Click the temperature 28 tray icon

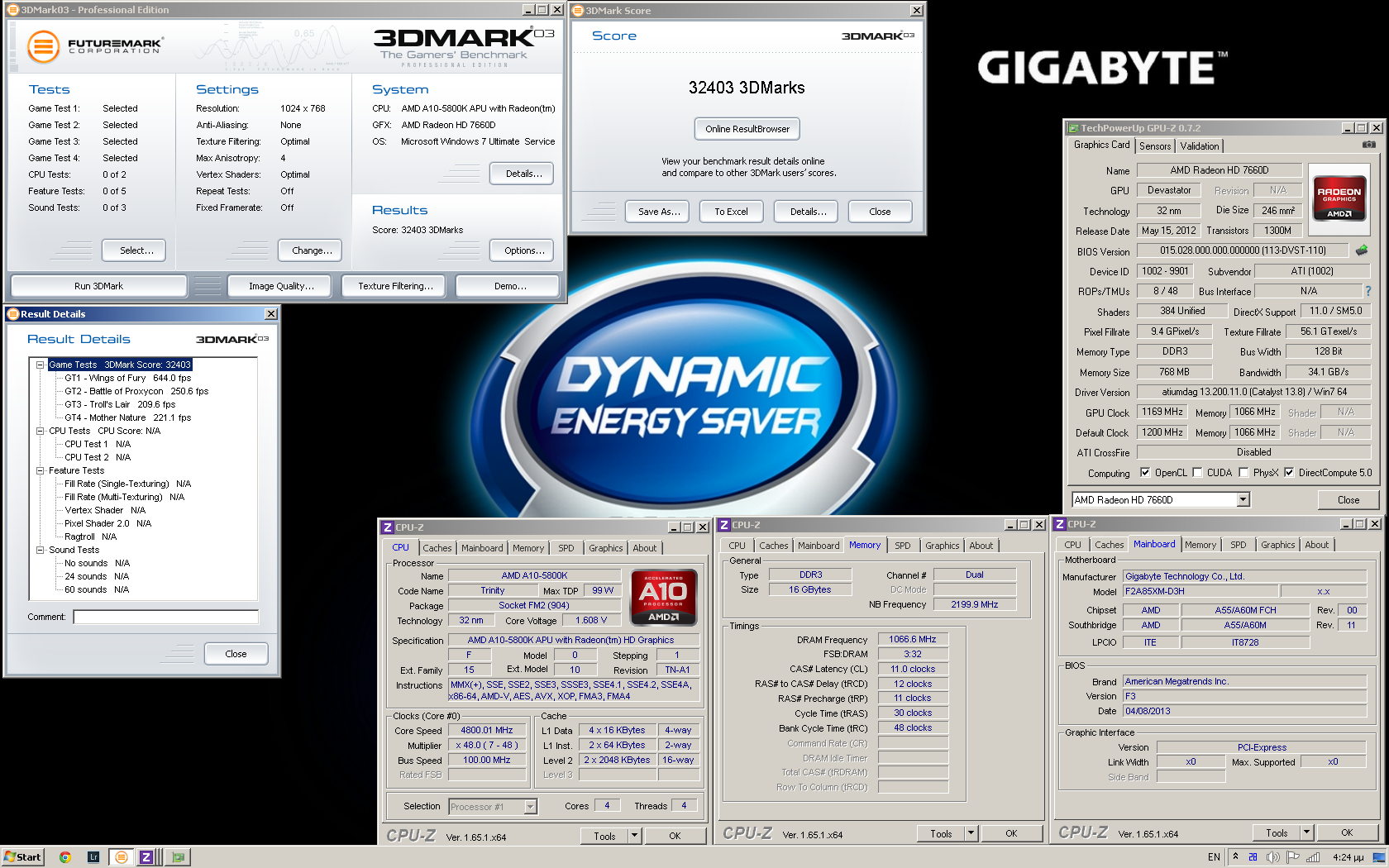(1253, 857)
